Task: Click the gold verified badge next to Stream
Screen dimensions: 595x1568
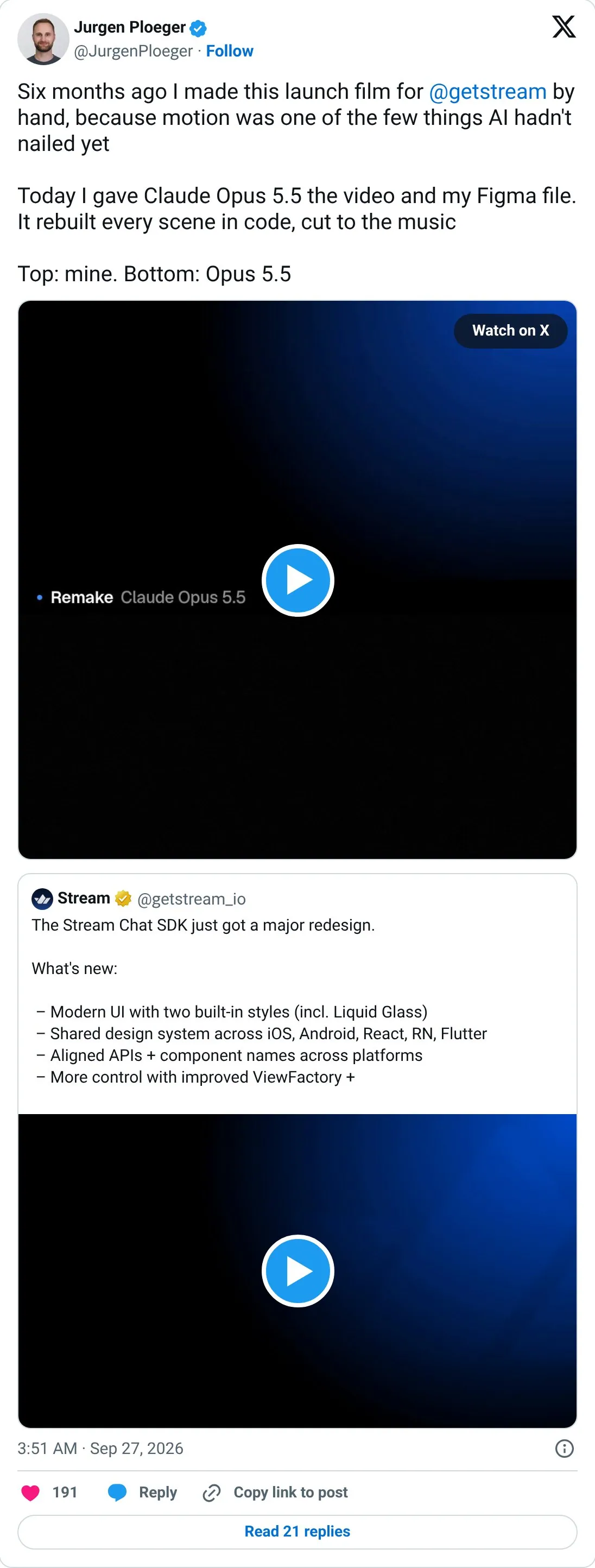Action: coord(123,899)
